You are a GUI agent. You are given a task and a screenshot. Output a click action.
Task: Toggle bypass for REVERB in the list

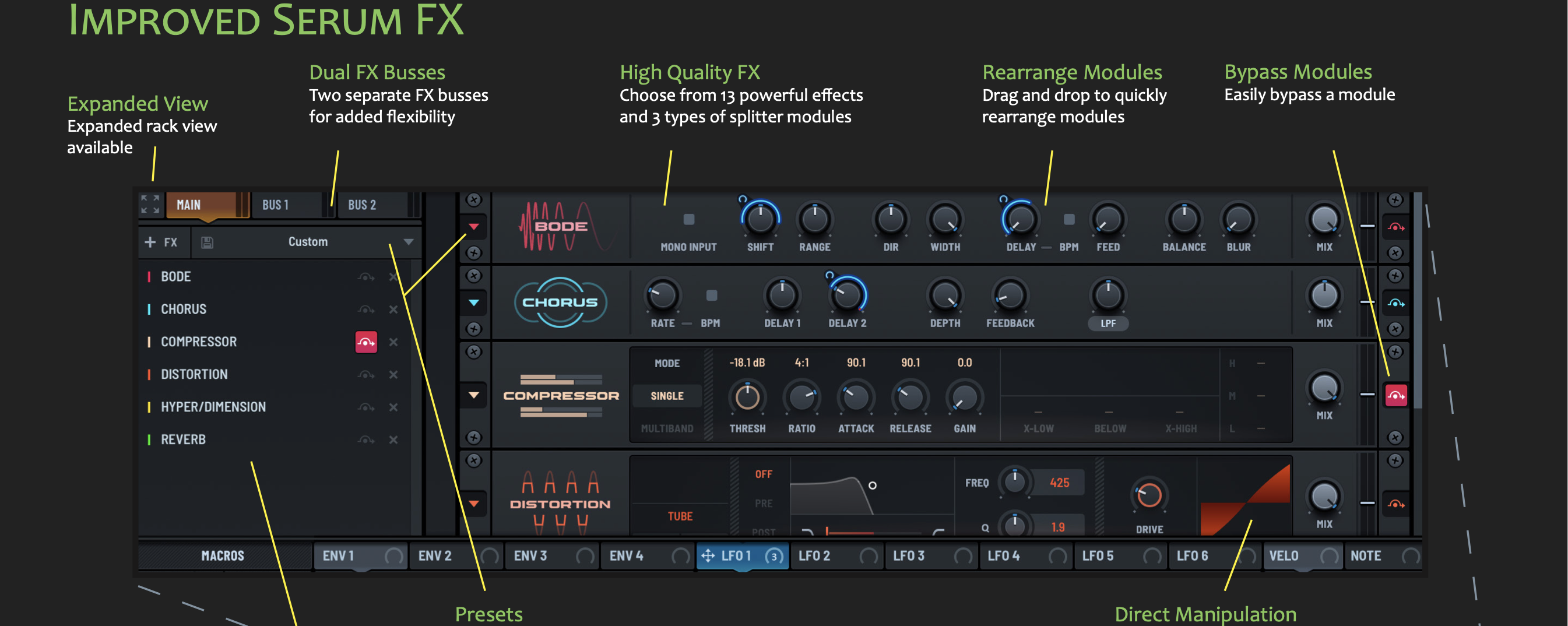click(x=366, y=439)
